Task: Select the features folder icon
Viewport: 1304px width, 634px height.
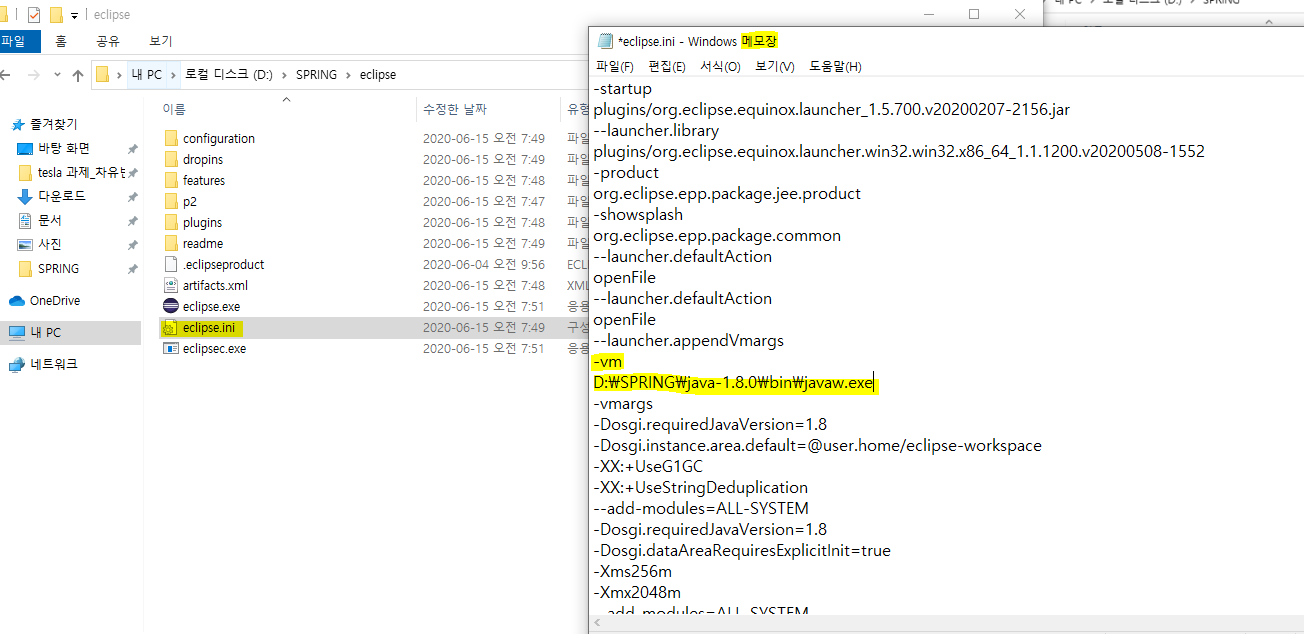Action: 170,180
